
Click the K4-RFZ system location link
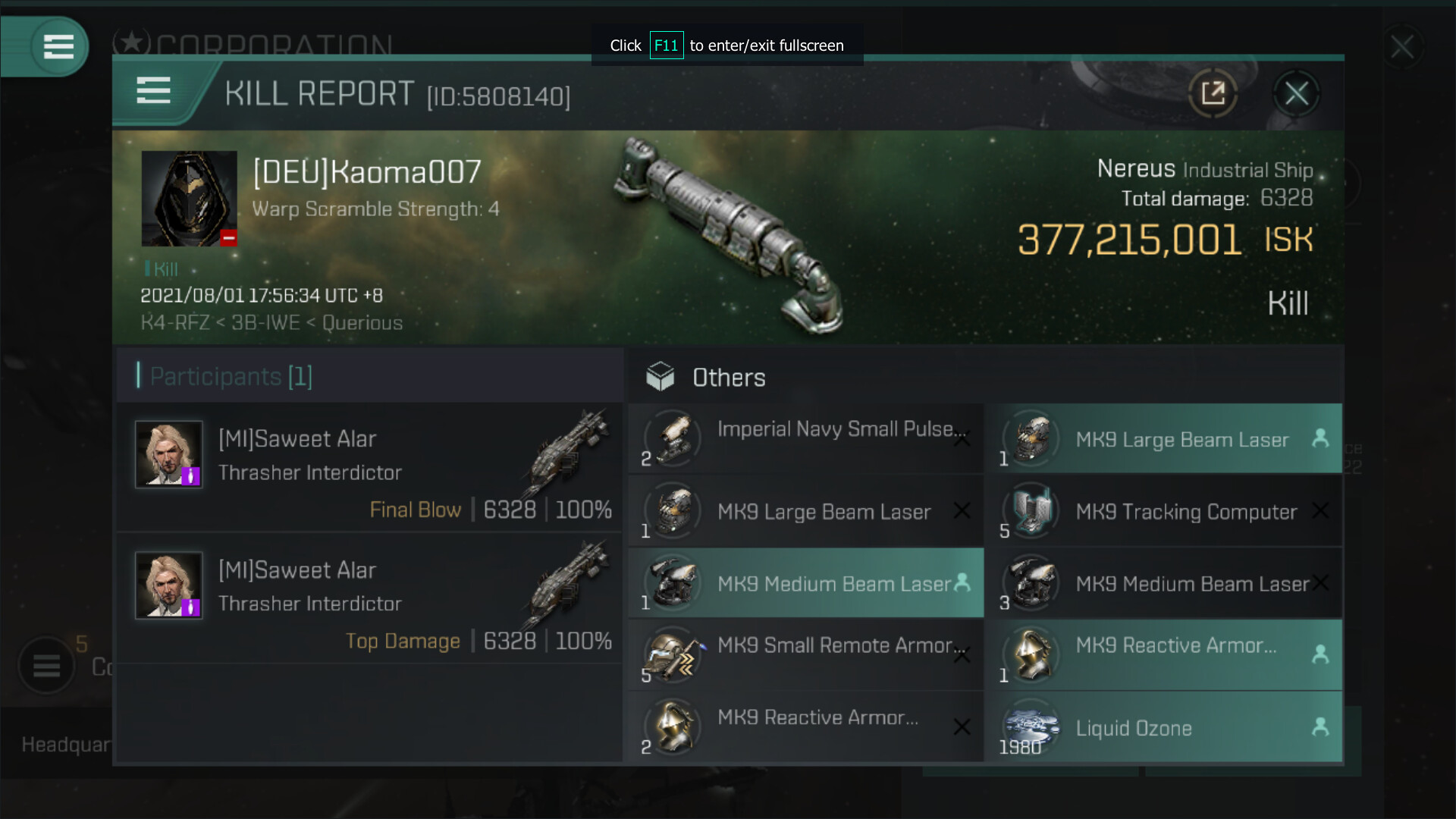[x=174, y=323]
